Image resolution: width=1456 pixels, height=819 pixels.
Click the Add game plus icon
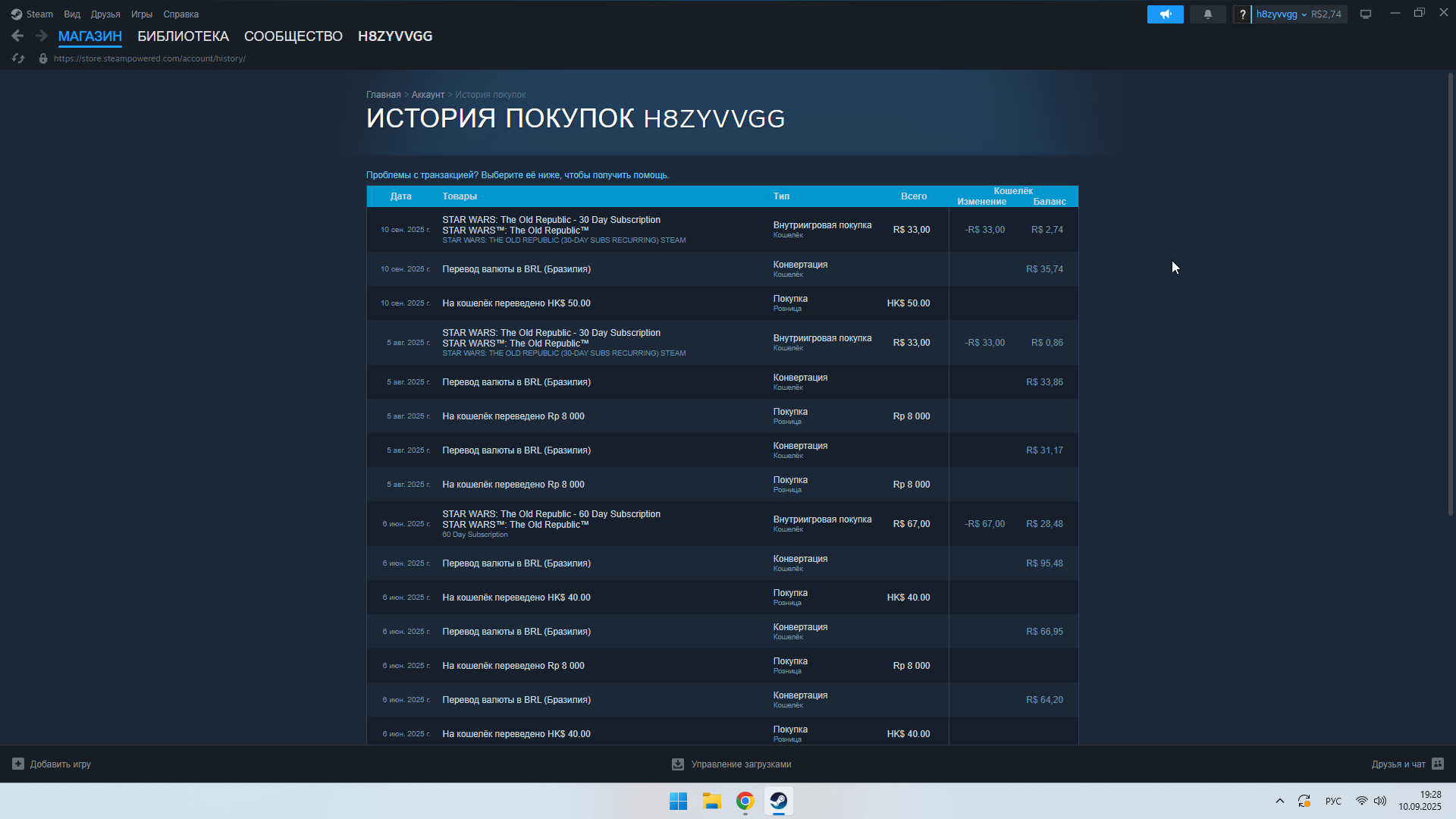(18, 764)
